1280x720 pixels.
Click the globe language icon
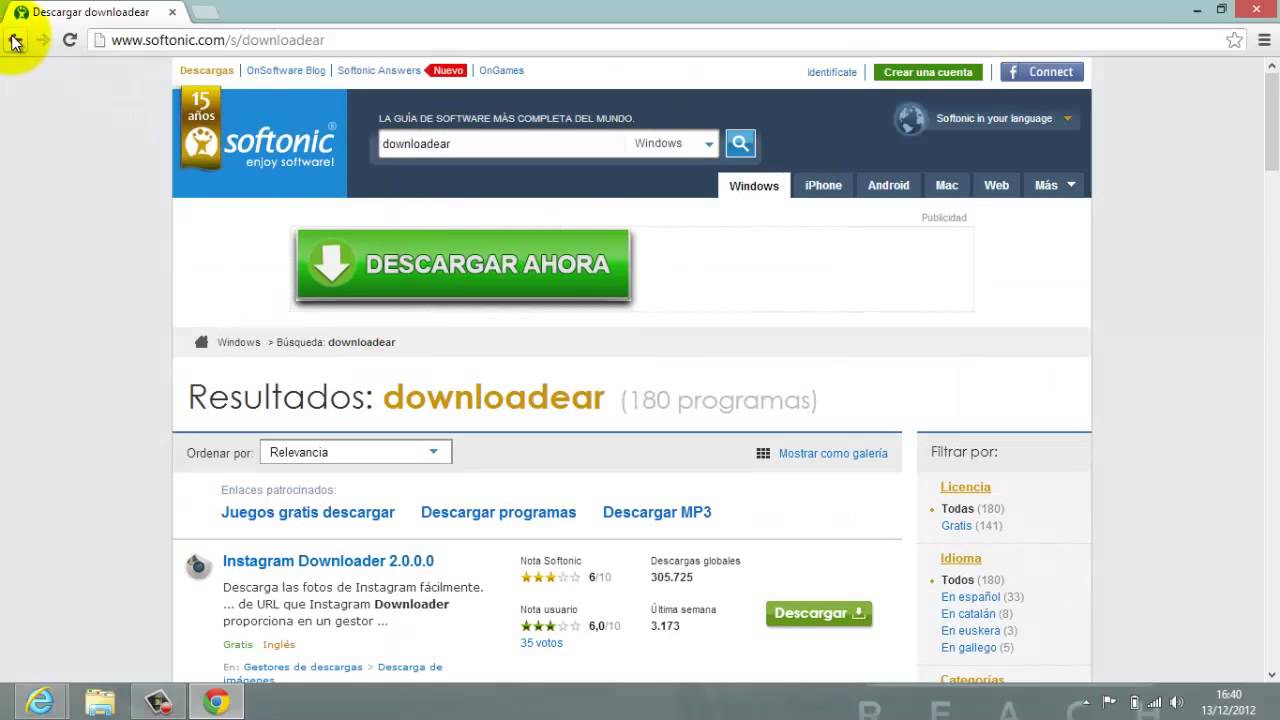[911, 119]
